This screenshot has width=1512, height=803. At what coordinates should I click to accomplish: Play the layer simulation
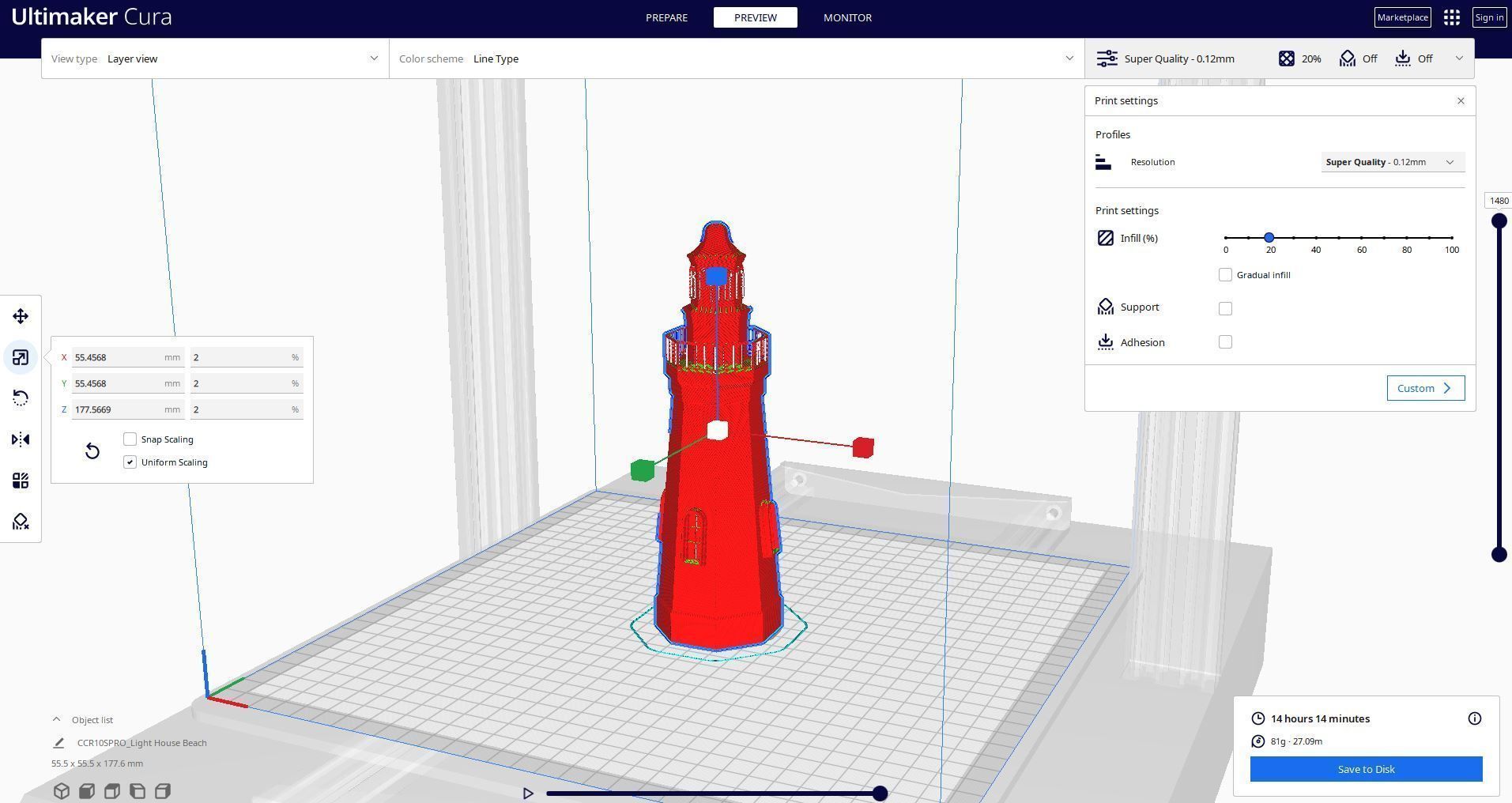coord(528,794)
